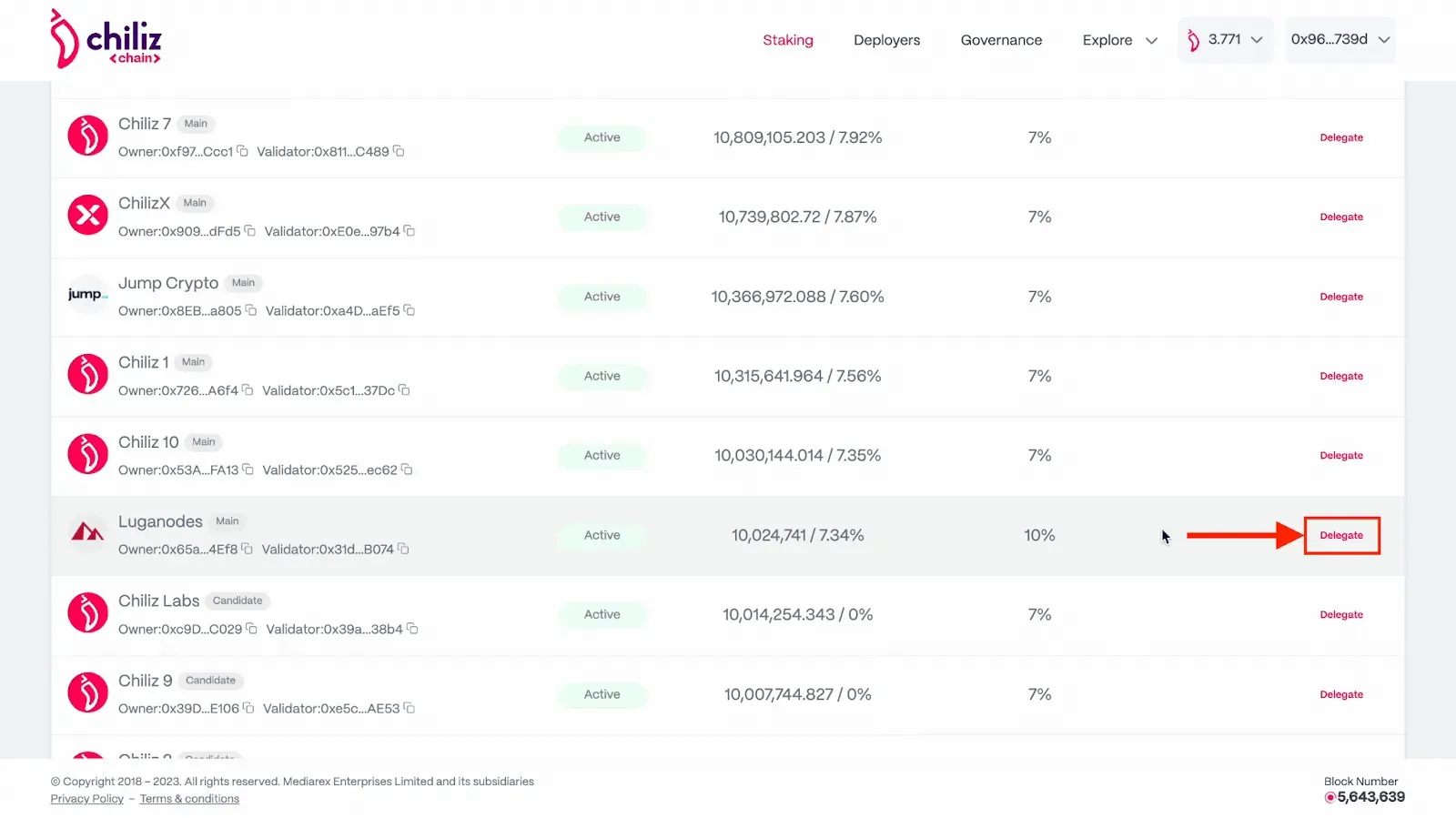Copy the Chiliz 7 validator address

[399, 151]
